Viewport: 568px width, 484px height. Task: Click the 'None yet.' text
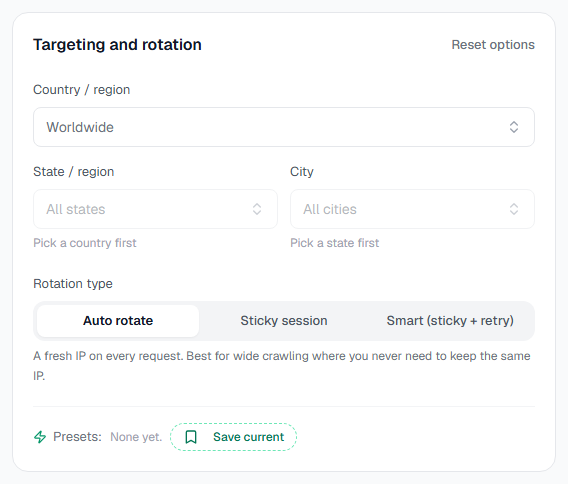[136, 437]
